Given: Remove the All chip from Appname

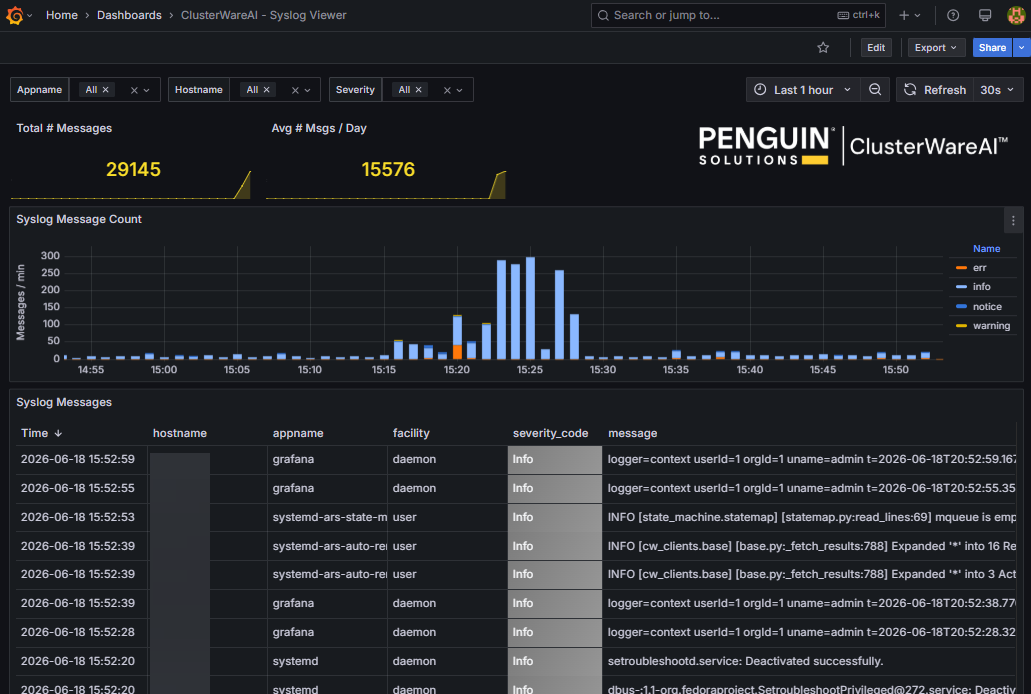Looking at the screenshot, I should click(x=105, y=89).
